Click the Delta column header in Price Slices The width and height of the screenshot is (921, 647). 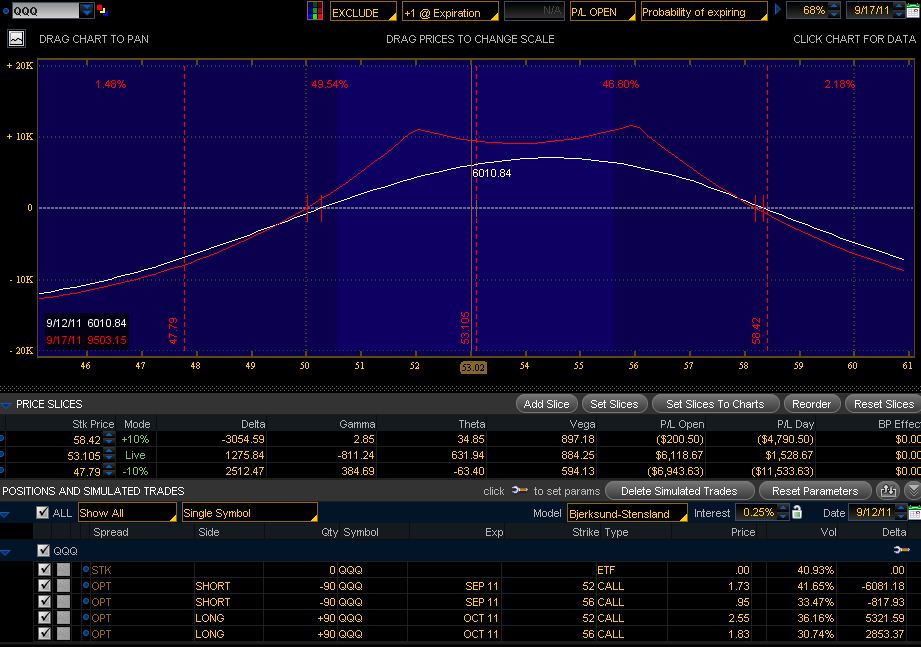pyautogui.click(x=253, y=423)
